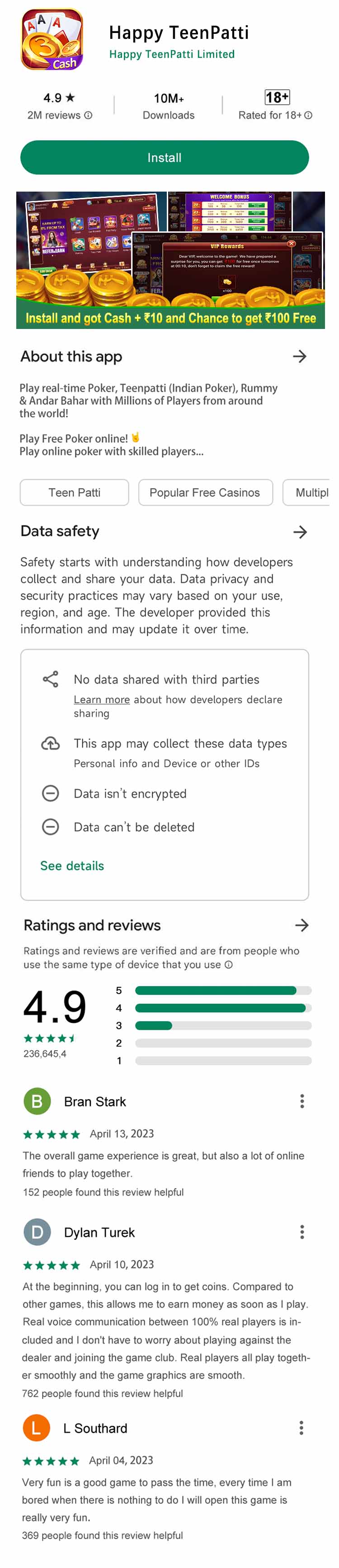
Task: Click the 5-star rating bar
Action: pos(223,991)
